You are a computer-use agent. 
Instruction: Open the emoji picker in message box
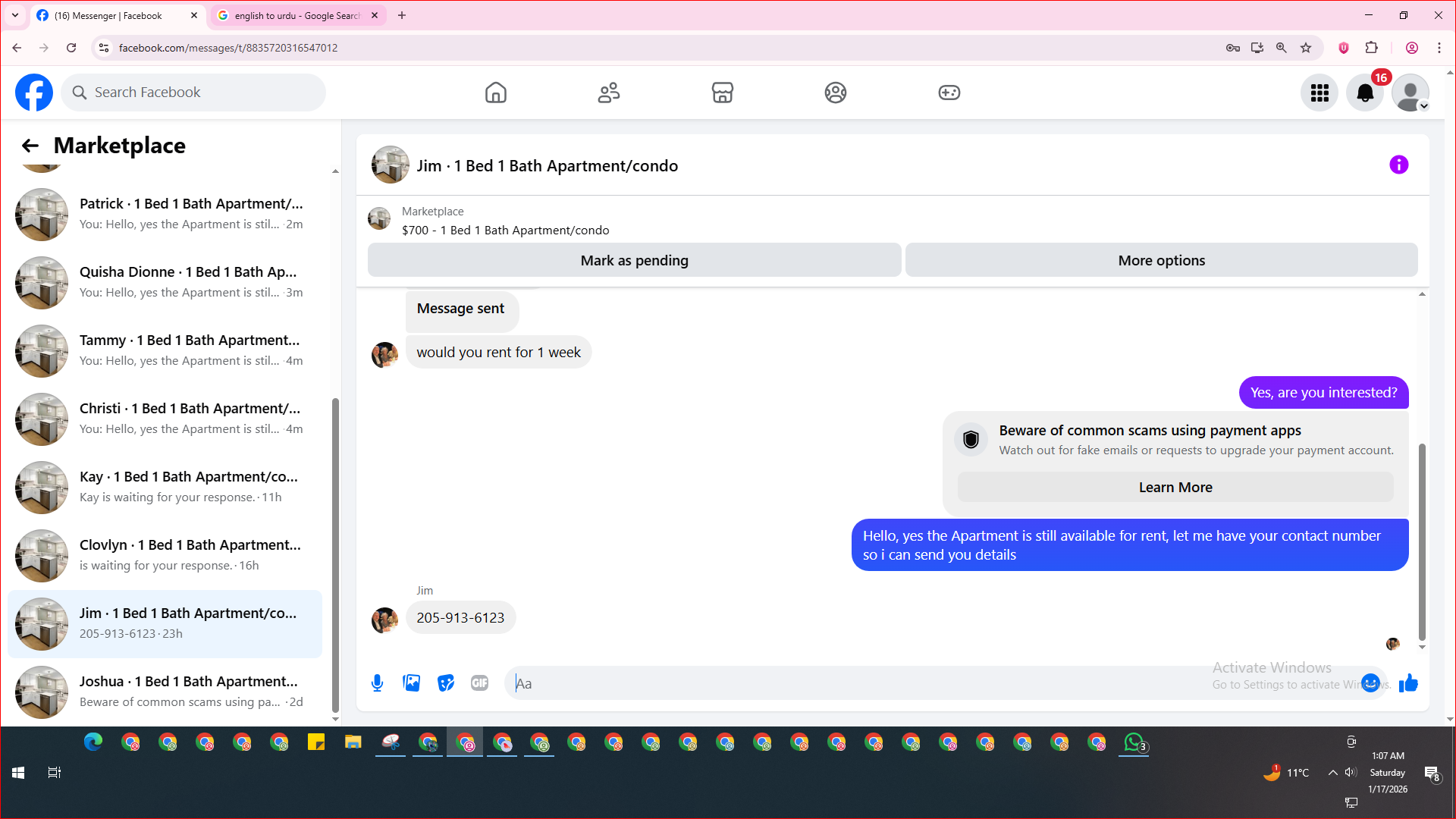[x=1370, y=683]
